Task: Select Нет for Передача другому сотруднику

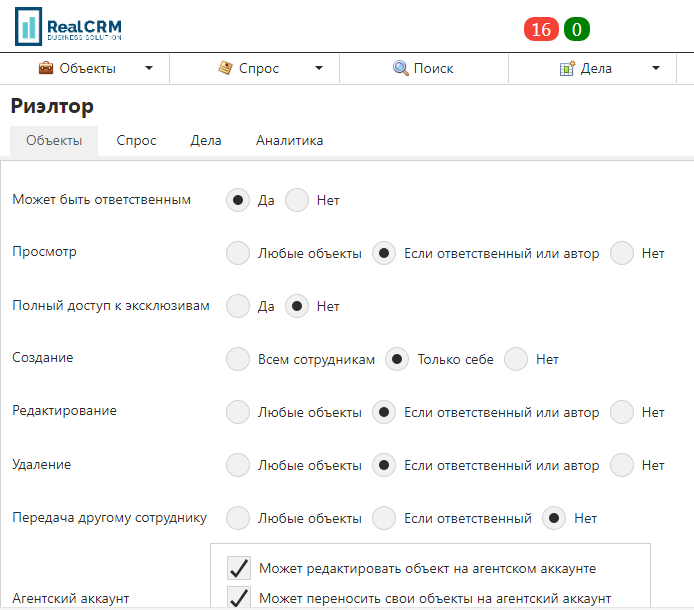Action: (554, 518)
